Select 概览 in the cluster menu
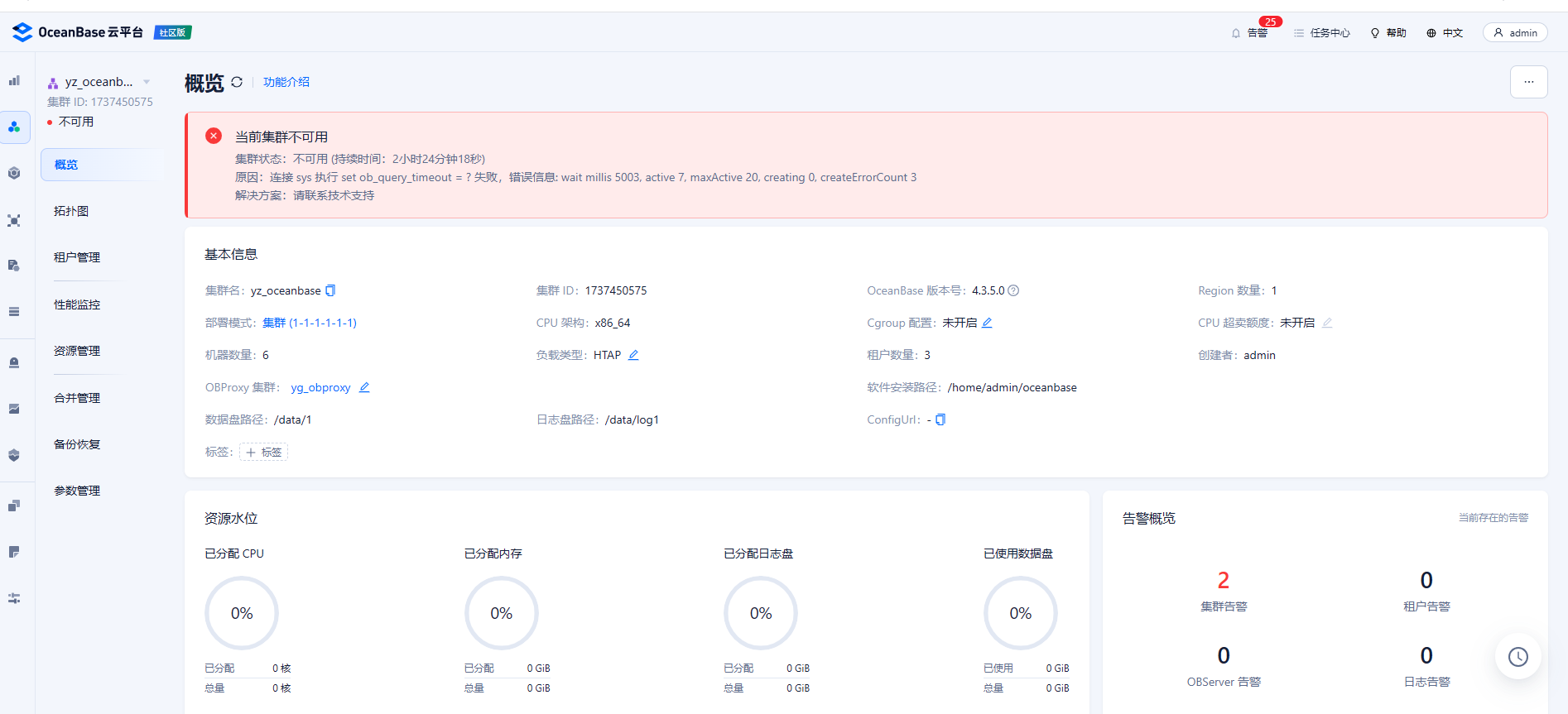1568x714 pixels. click(x=101, y=165)
